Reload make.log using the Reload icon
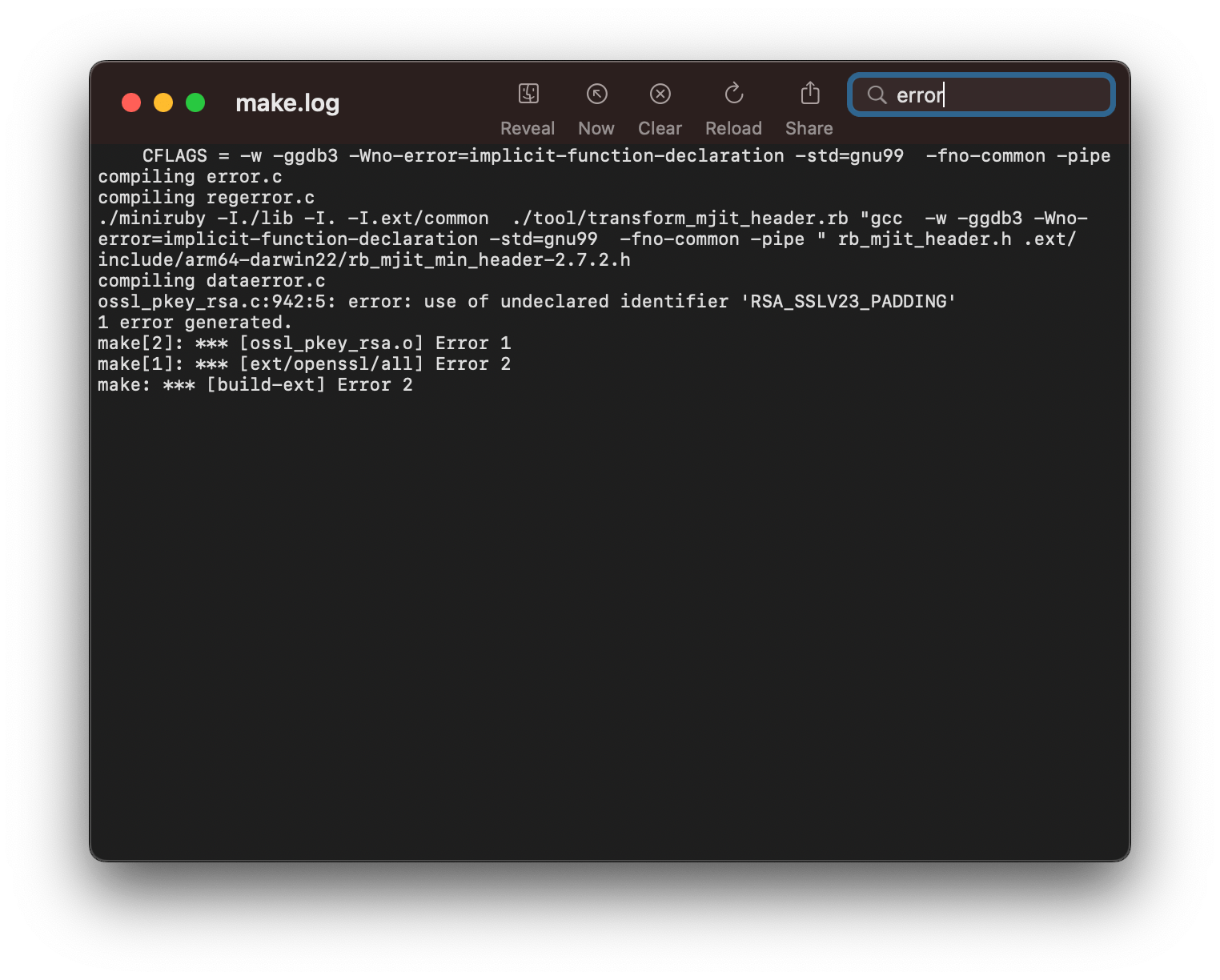 point(733,94)
